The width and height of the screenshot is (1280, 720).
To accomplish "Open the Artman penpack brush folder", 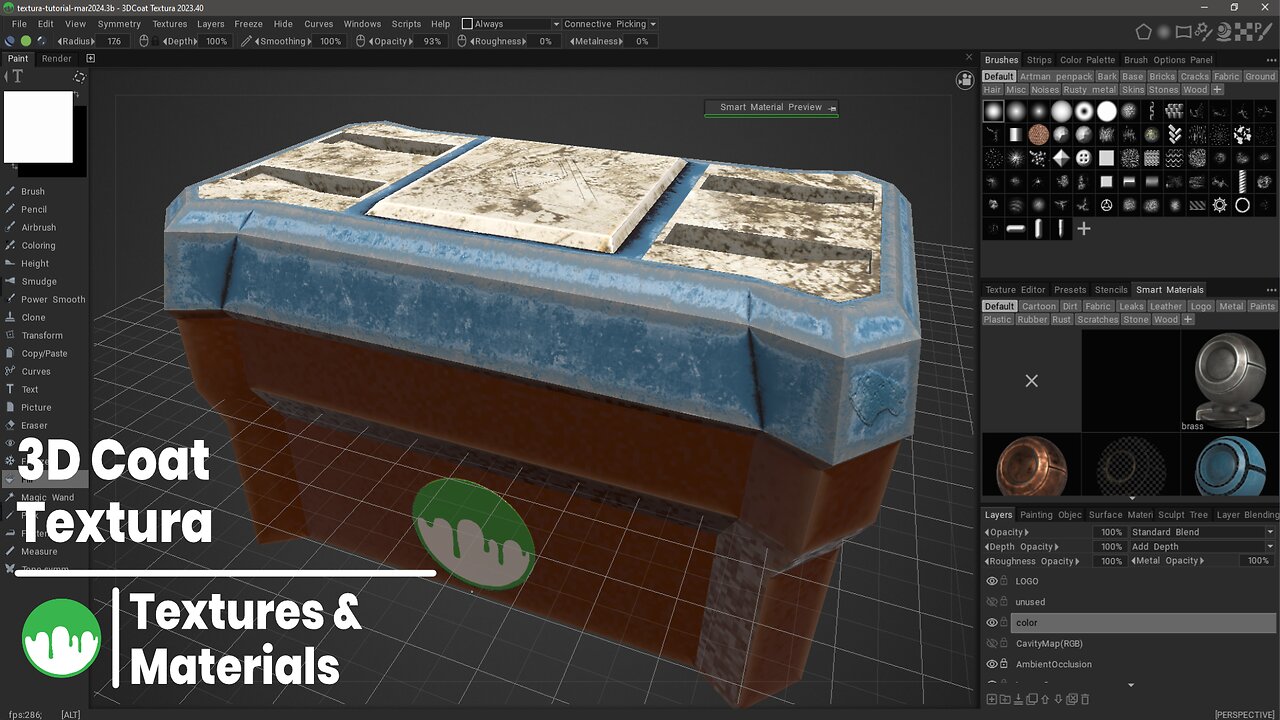I will pos(1056,76).
